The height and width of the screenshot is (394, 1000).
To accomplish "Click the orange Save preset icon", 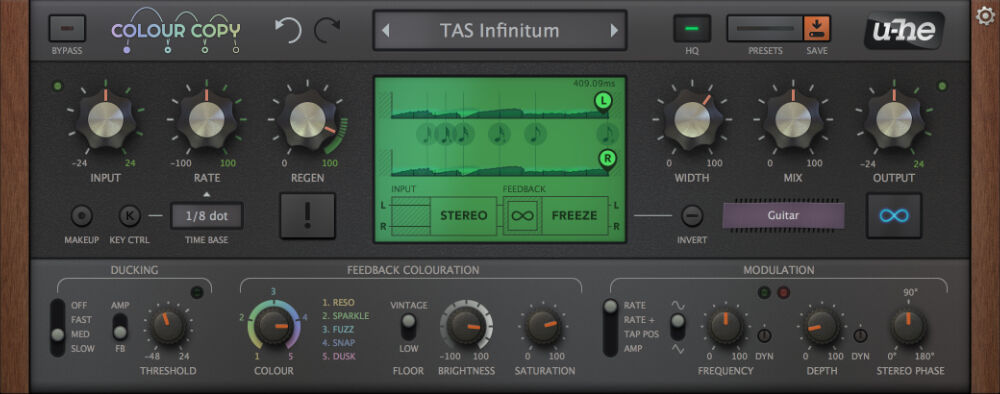I will point(816,29).
